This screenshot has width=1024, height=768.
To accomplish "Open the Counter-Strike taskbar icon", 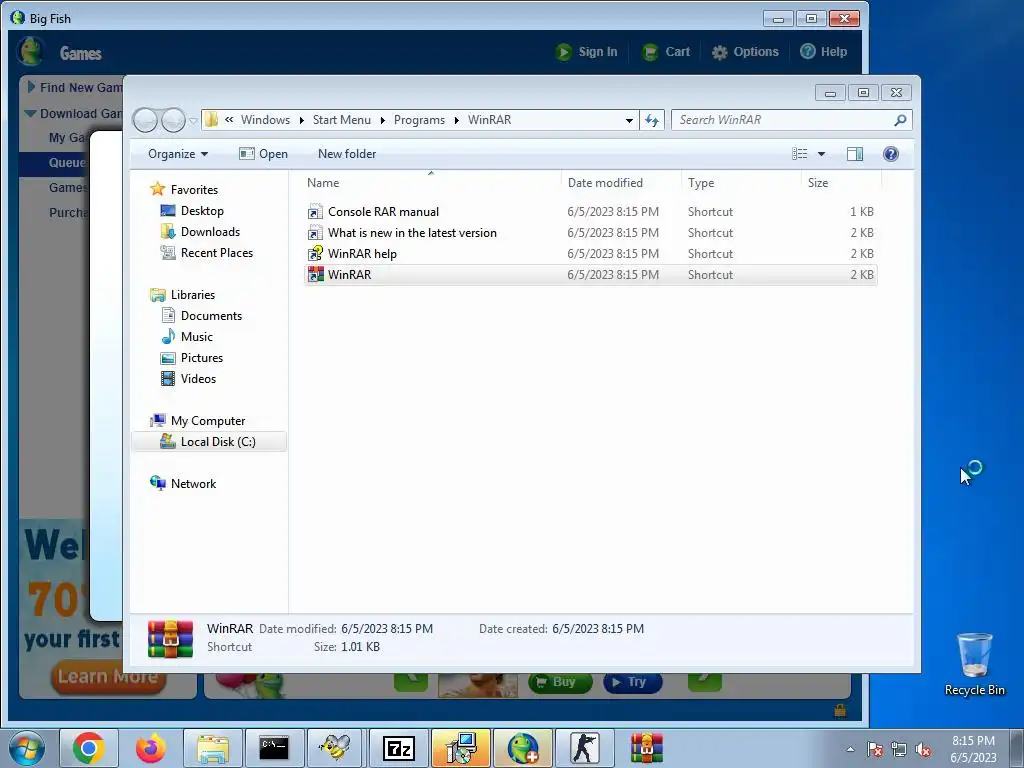I will (584, 748).
